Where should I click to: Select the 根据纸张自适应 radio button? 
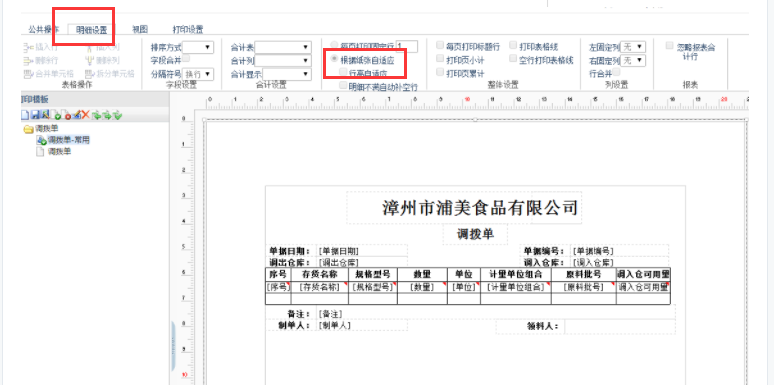point(335,59)
